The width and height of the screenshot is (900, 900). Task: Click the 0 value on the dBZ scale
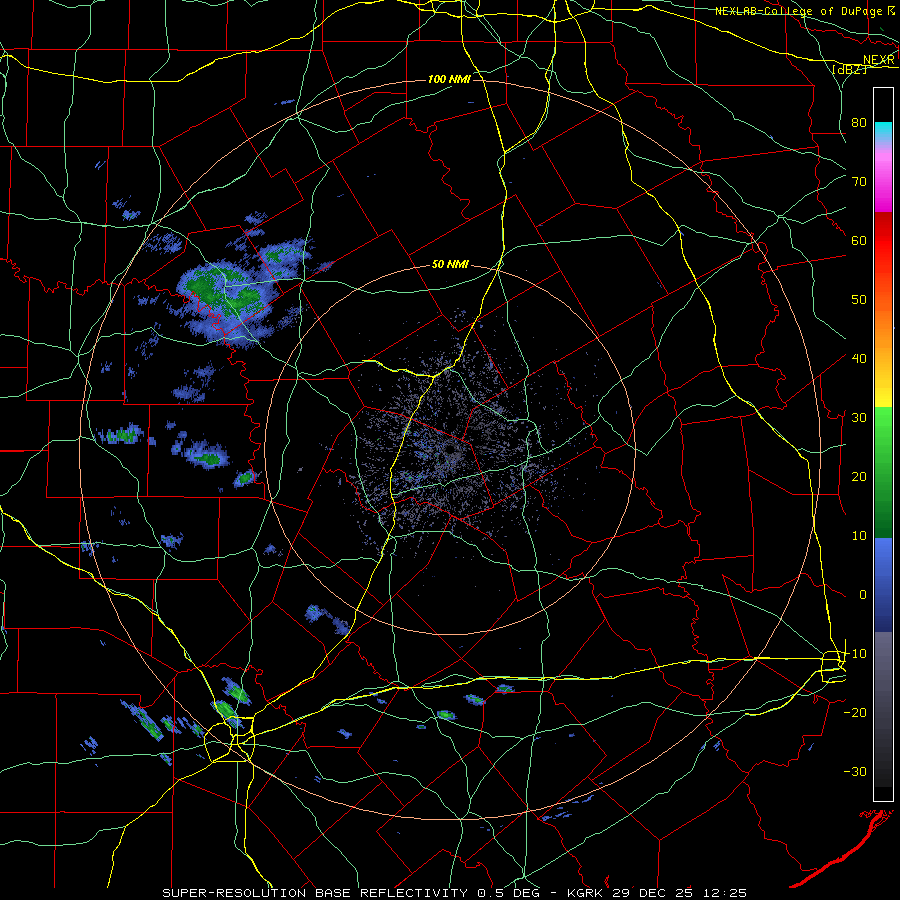[863, 595]
